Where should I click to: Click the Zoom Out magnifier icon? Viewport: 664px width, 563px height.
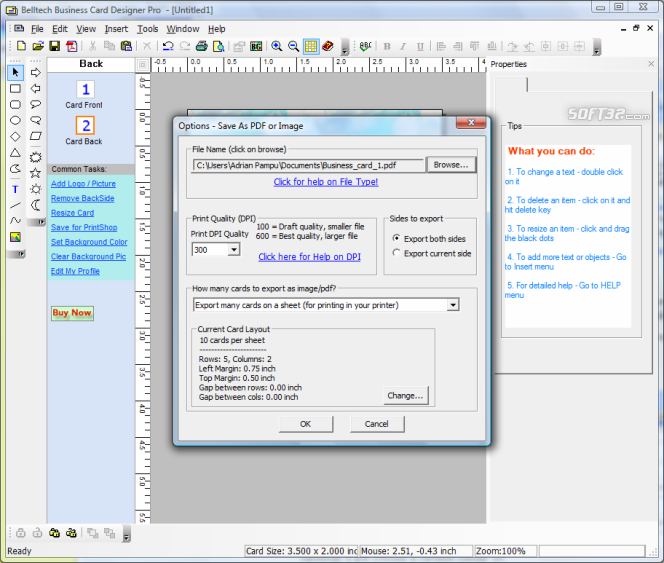pyautogui.click(x=293, y=46)
